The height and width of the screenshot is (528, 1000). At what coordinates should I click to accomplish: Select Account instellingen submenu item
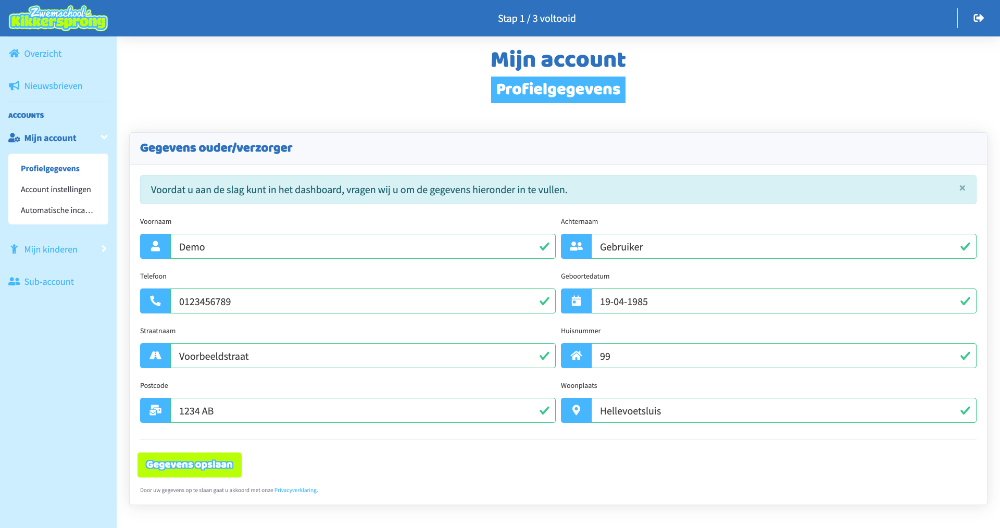pyautogui.click(x=56, y=189)
